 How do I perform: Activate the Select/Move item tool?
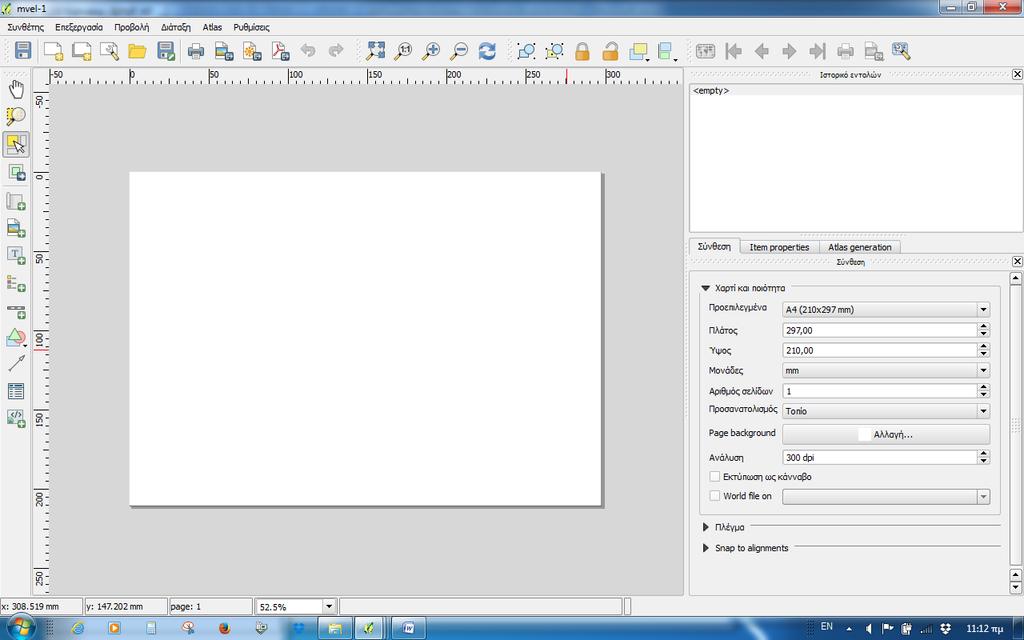point(16,144)
